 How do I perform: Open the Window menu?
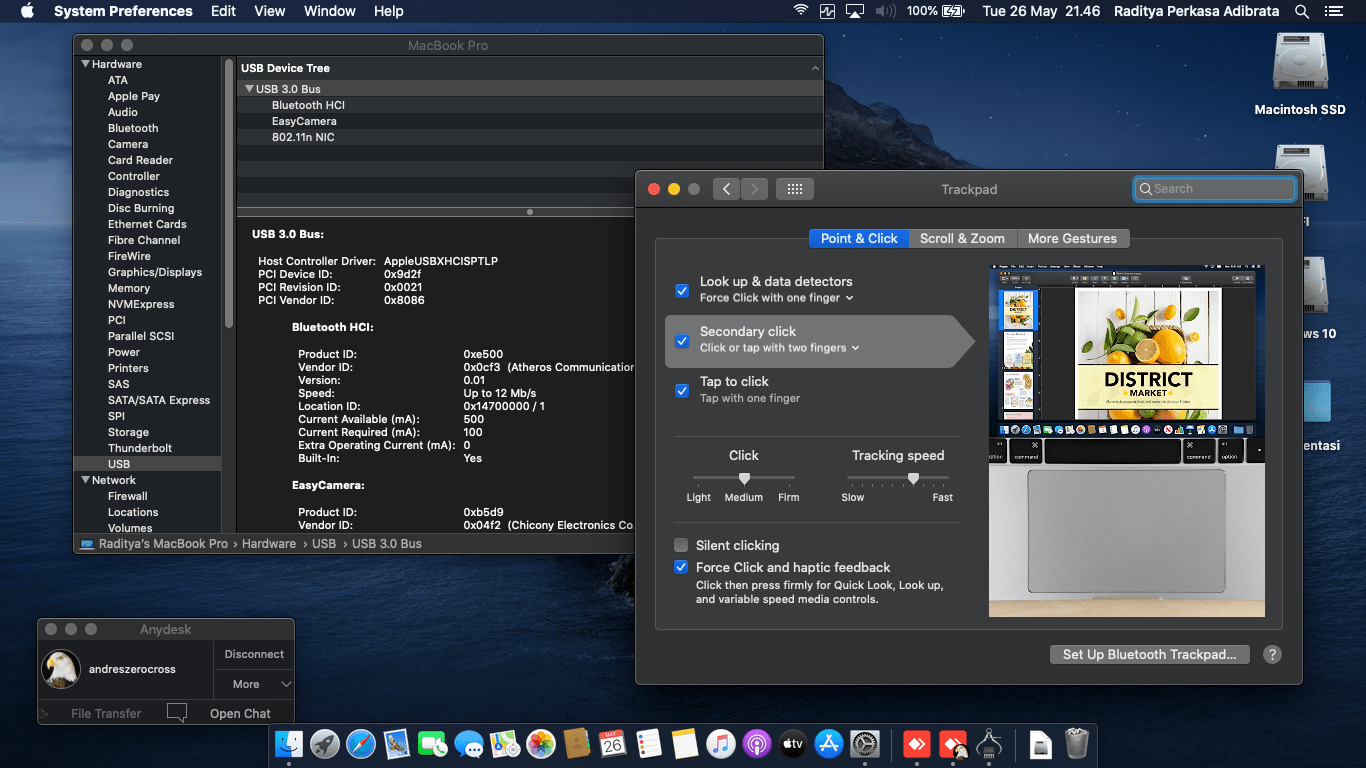[x=329, y=11]
